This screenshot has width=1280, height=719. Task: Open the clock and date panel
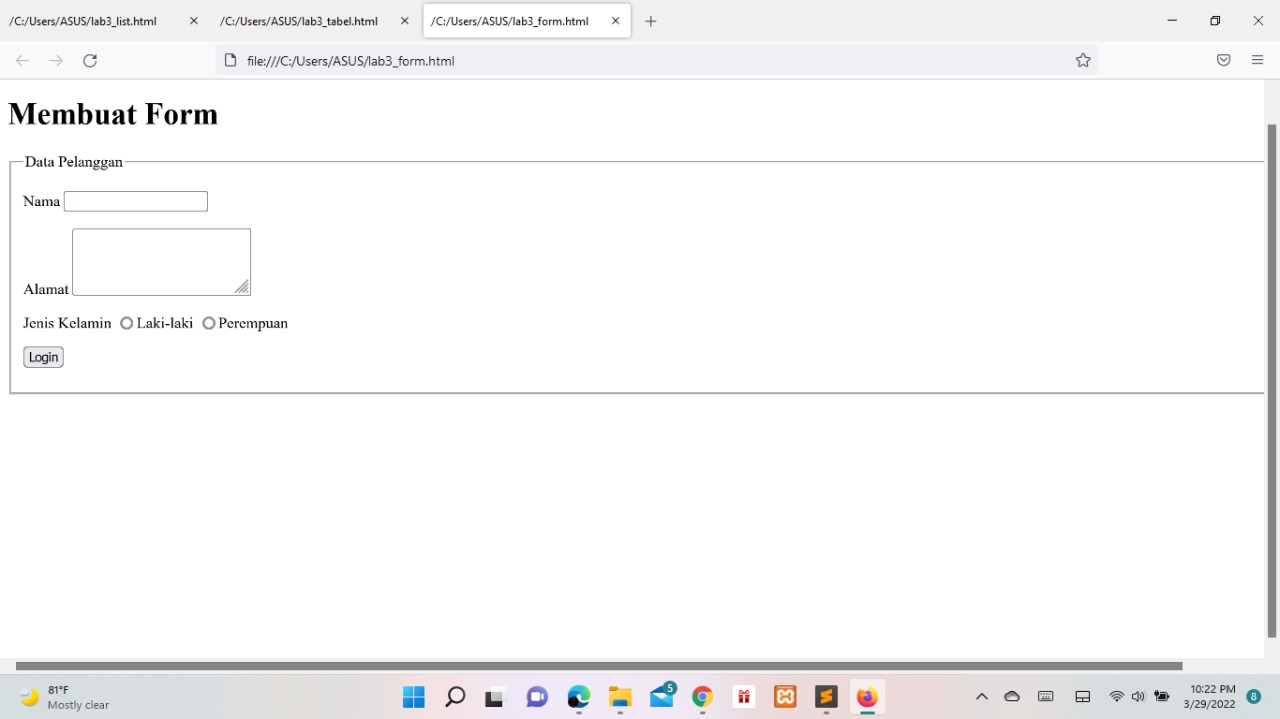(1209, 697)
